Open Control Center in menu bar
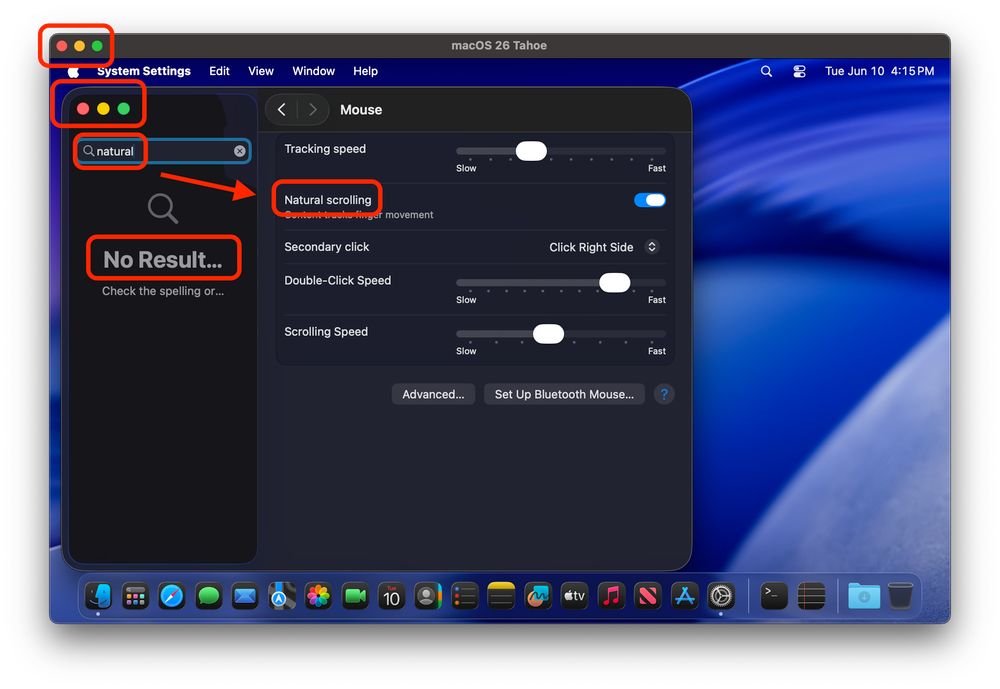Image resolution: width=1000 pixels, height=689 pixels. [x=799, y=71]
